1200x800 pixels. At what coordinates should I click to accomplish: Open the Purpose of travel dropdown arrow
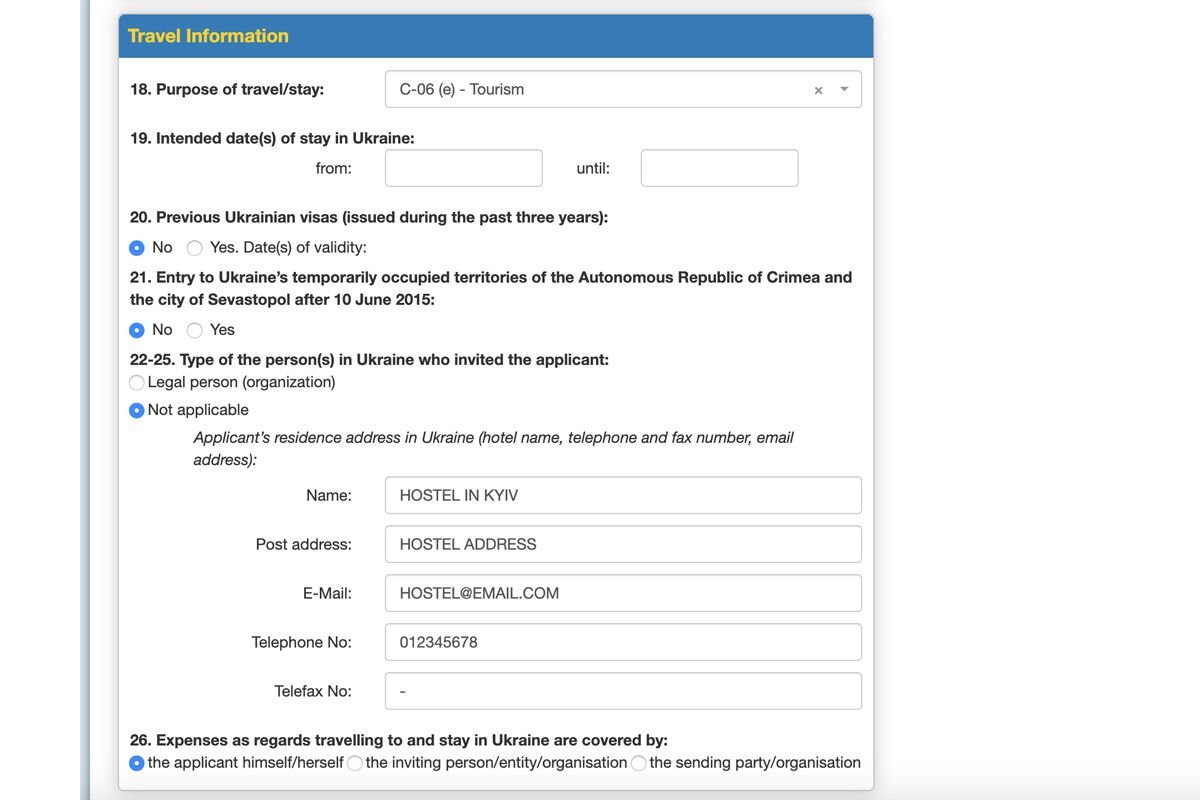coord(844,89)
